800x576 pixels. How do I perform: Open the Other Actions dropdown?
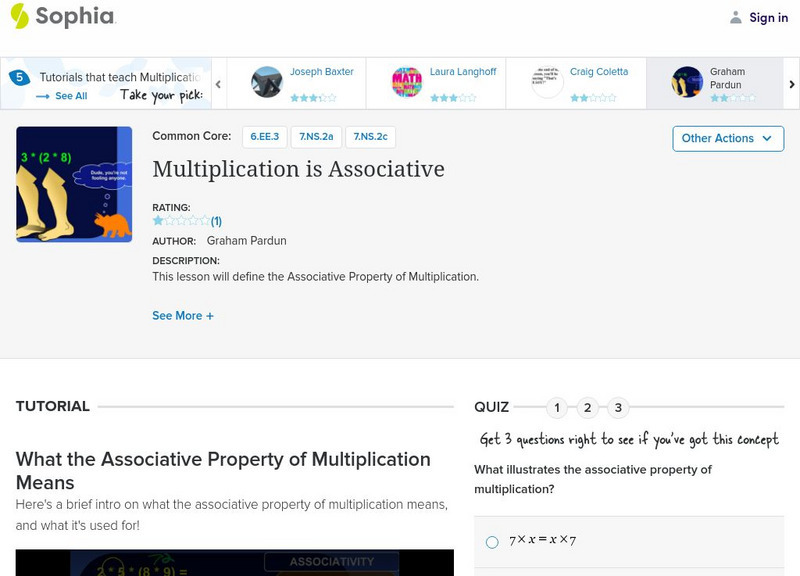point(726,139)
